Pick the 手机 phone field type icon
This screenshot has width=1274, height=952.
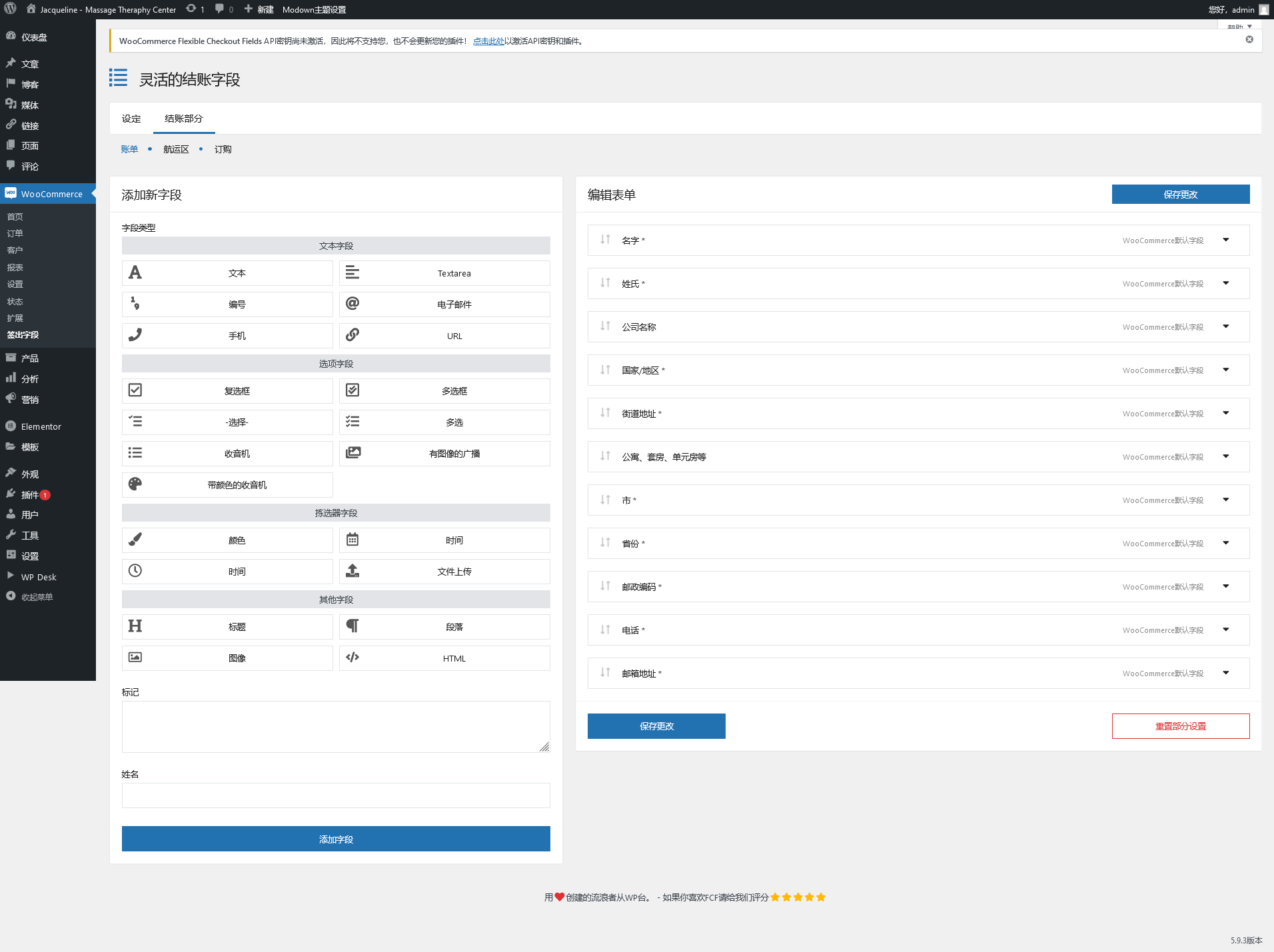pos(135,335)
